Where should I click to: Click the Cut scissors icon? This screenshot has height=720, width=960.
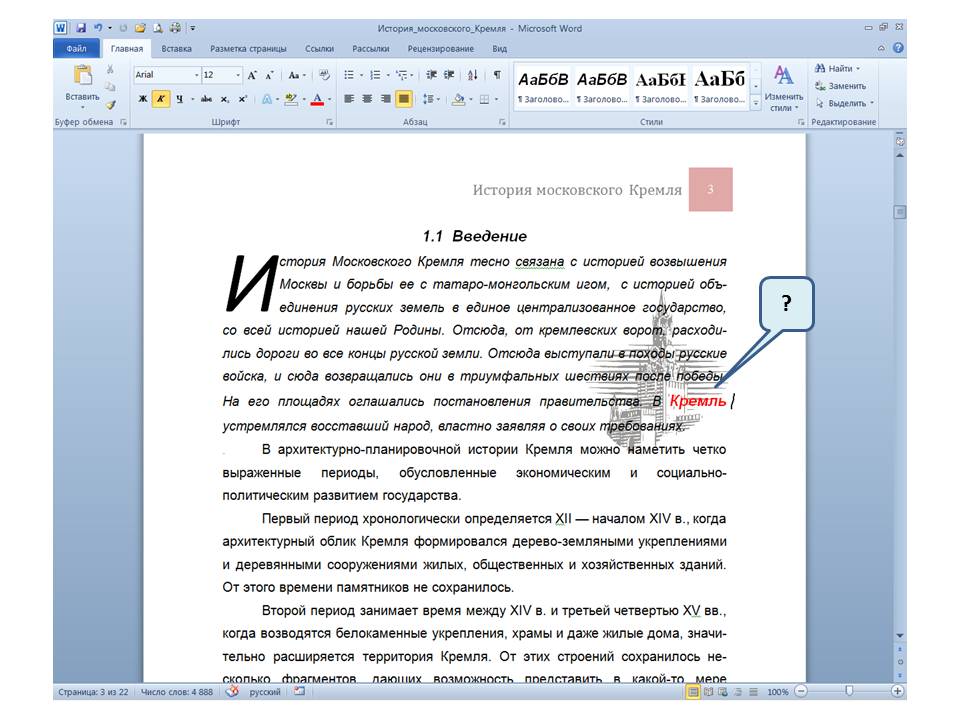point(111,69)
